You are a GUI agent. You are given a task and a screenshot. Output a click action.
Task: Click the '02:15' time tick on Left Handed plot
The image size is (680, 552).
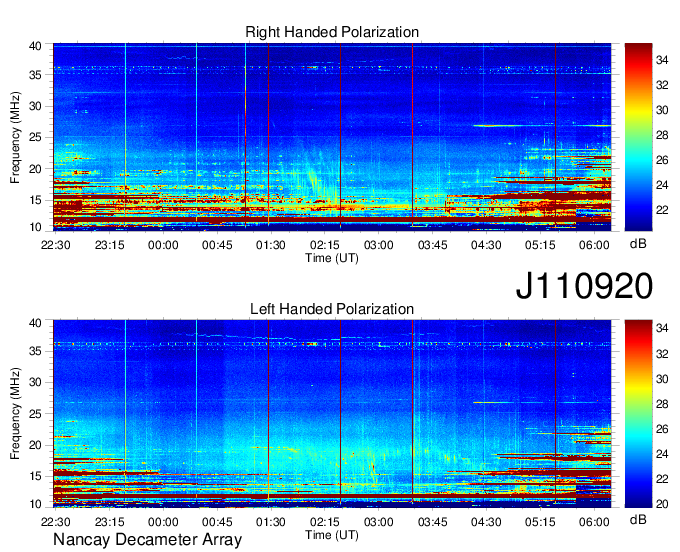click(324, 522)
